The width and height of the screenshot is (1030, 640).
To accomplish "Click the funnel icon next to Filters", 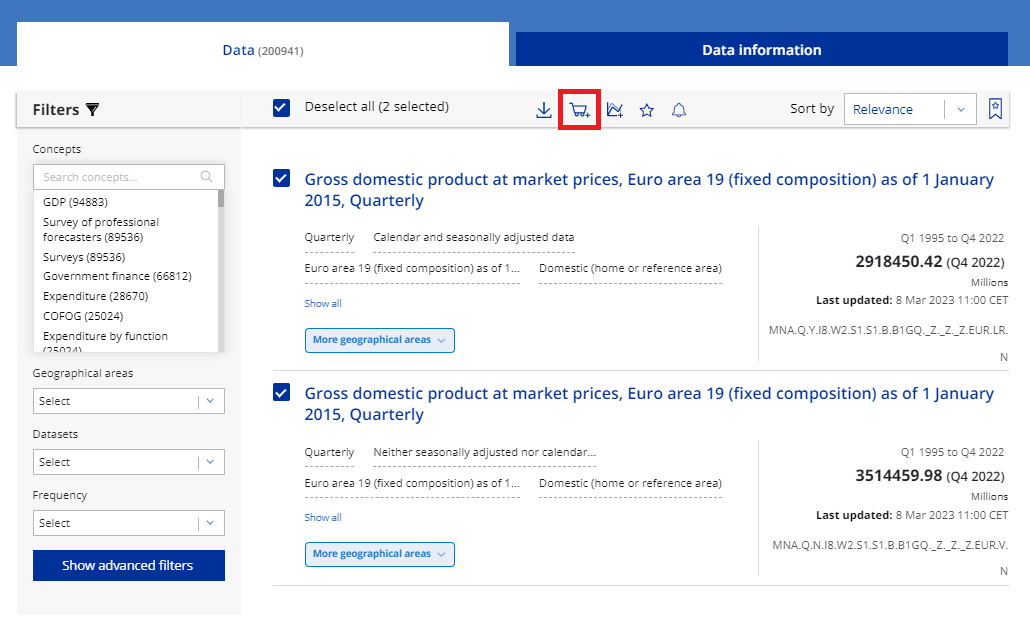I will pyautogui.click(x=93, y=110).
